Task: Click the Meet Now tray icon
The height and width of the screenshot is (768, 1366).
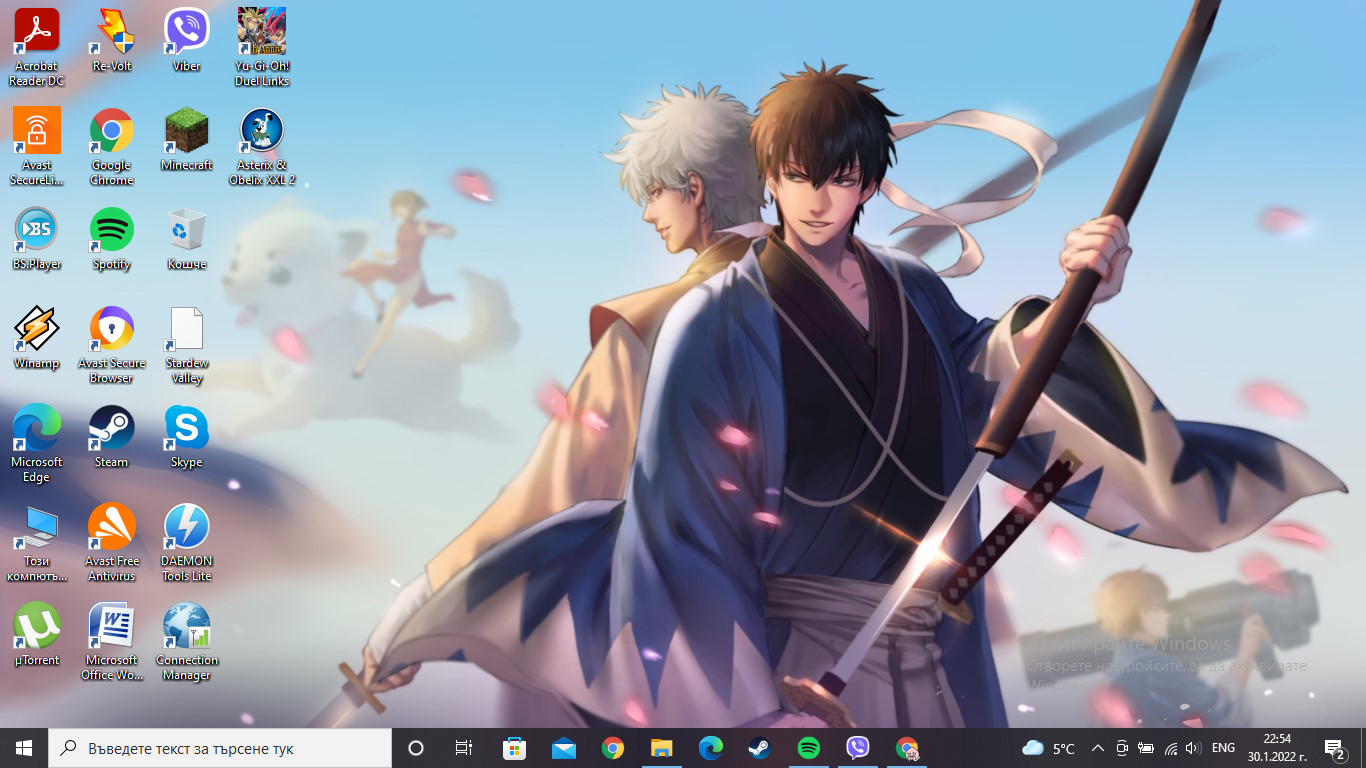Action: tap(1122, 748)
